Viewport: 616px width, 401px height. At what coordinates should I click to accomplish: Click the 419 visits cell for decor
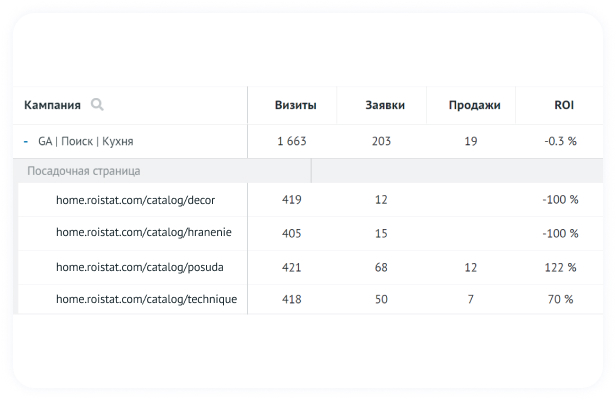[x=292, y=200]
